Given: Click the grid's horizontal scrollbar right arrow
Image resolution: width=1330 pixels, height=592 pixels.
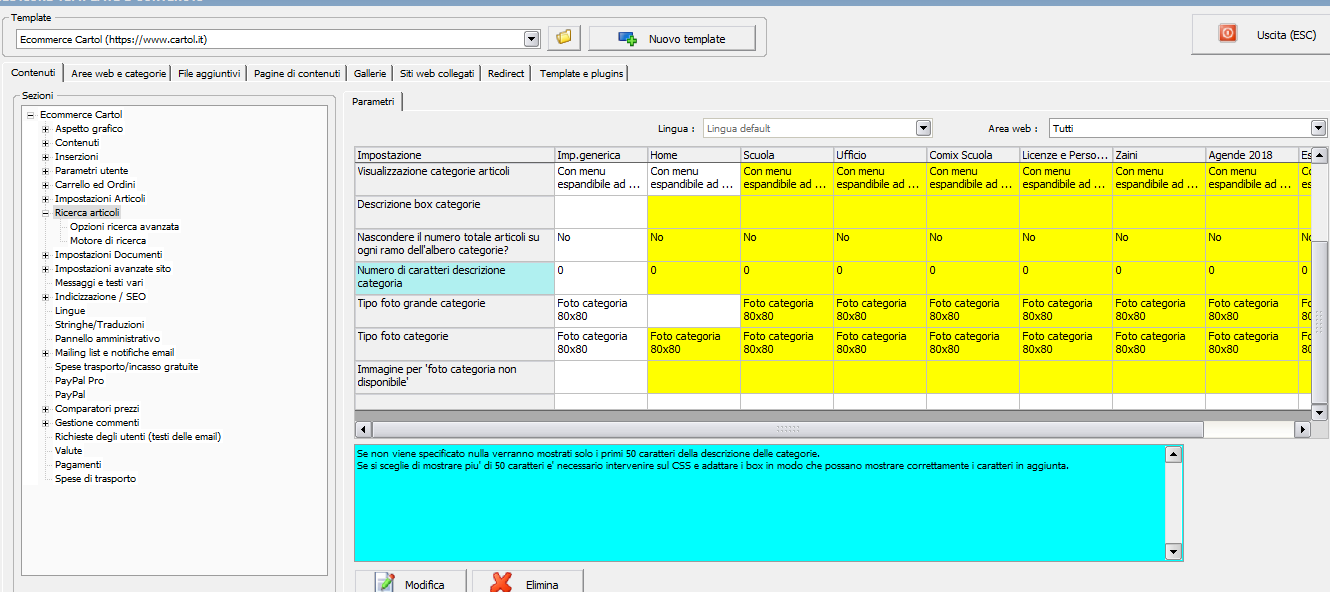Looking at the screenshot, I should point(1302,429).
